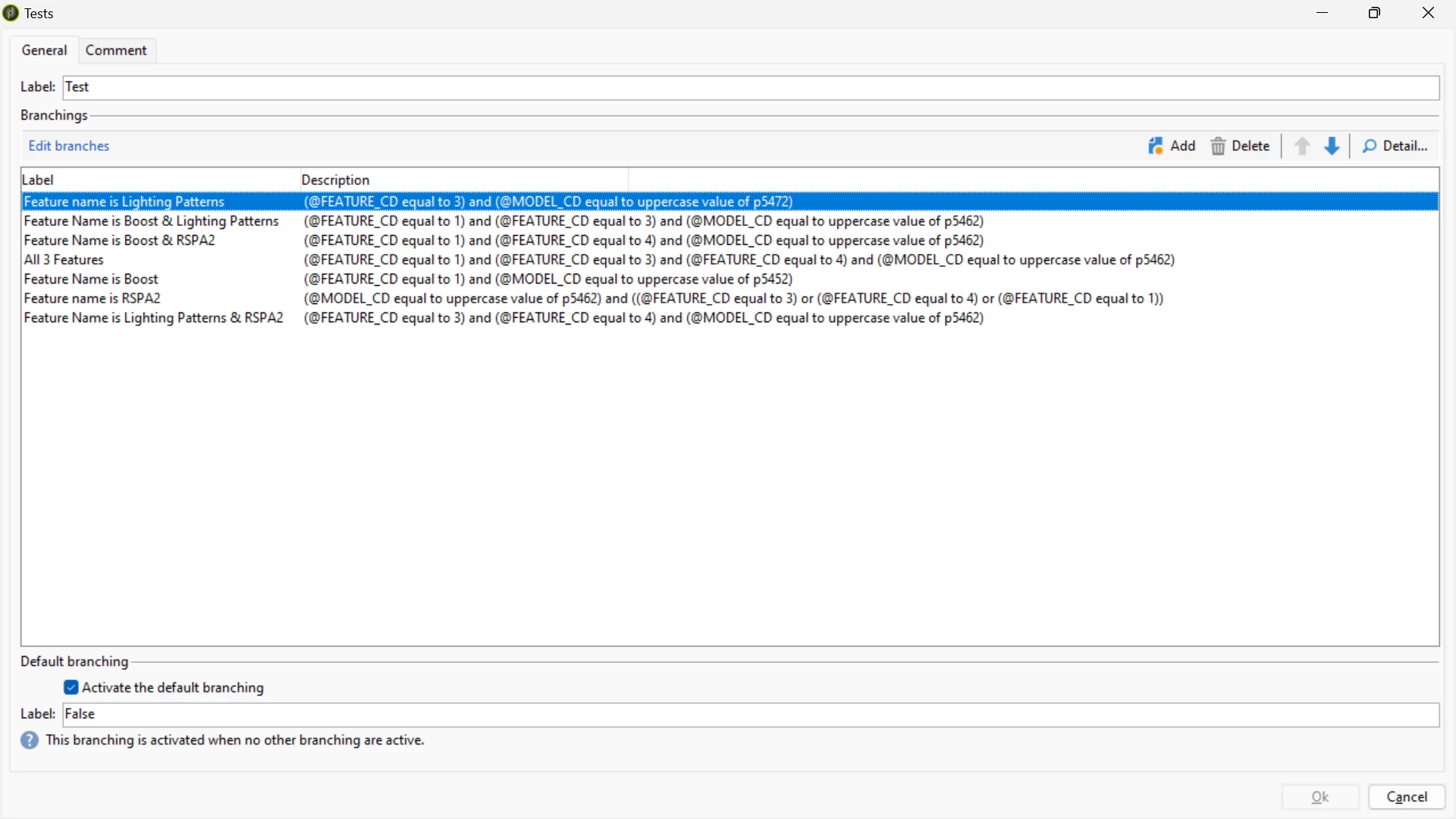Click the help question mark icon

click(30, 740)
